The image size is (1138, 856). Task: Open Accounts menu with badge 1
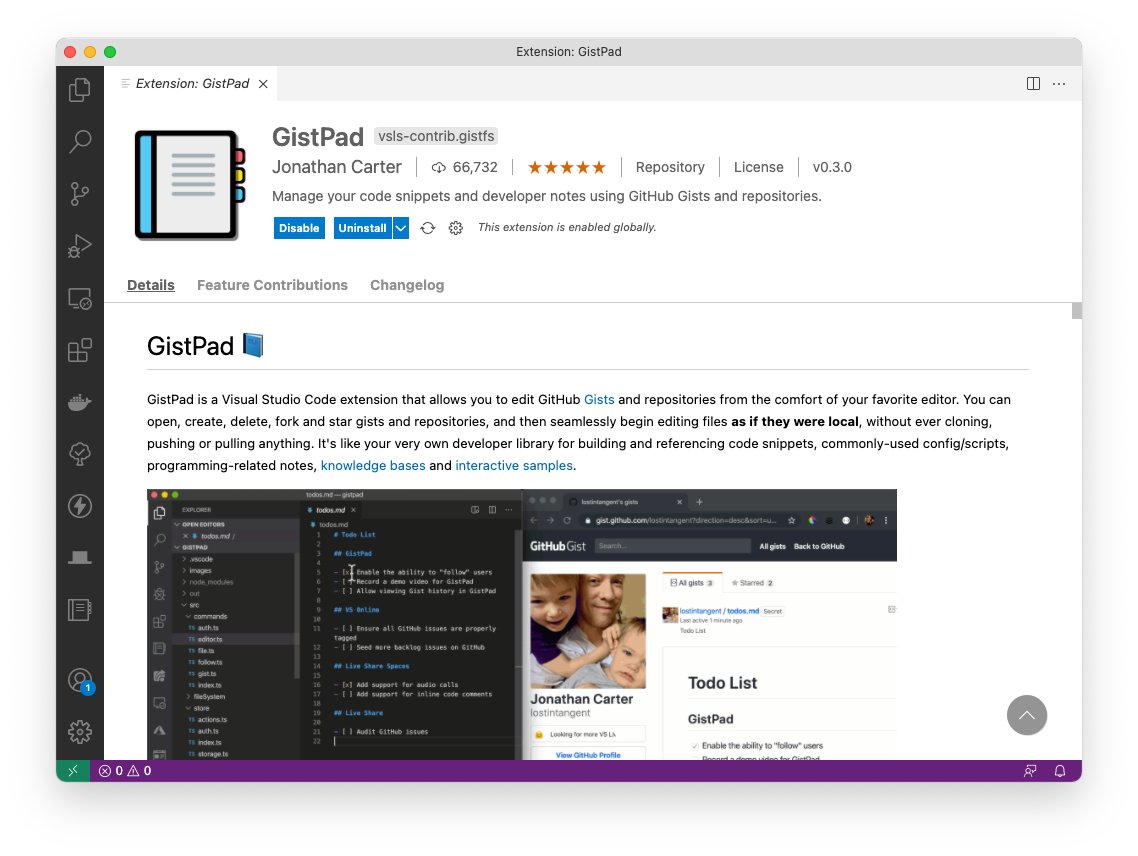(80, 681)
